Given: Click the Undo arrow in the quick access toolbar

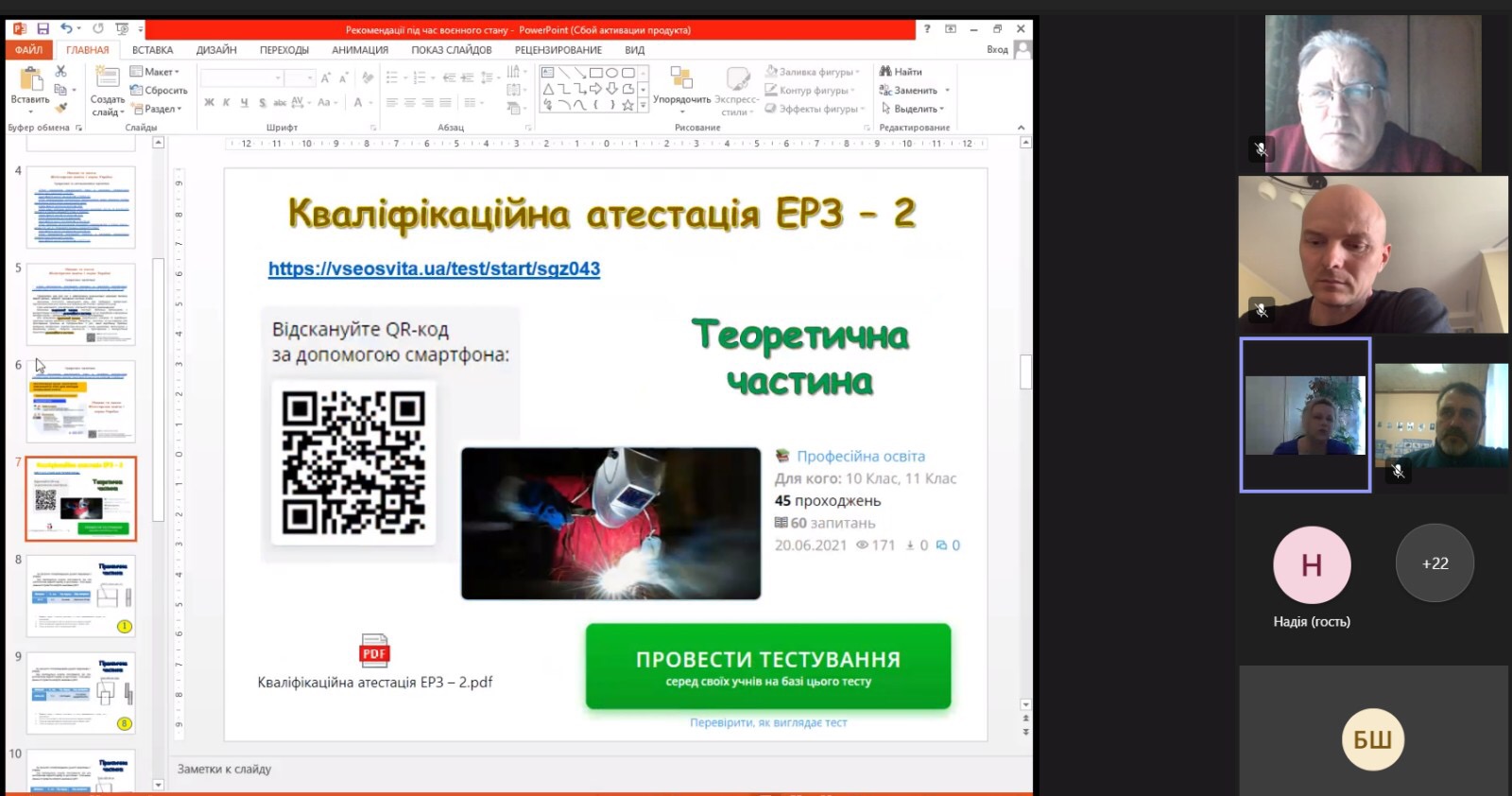Looking at the screenshot, I should click(x=67, y=29).
